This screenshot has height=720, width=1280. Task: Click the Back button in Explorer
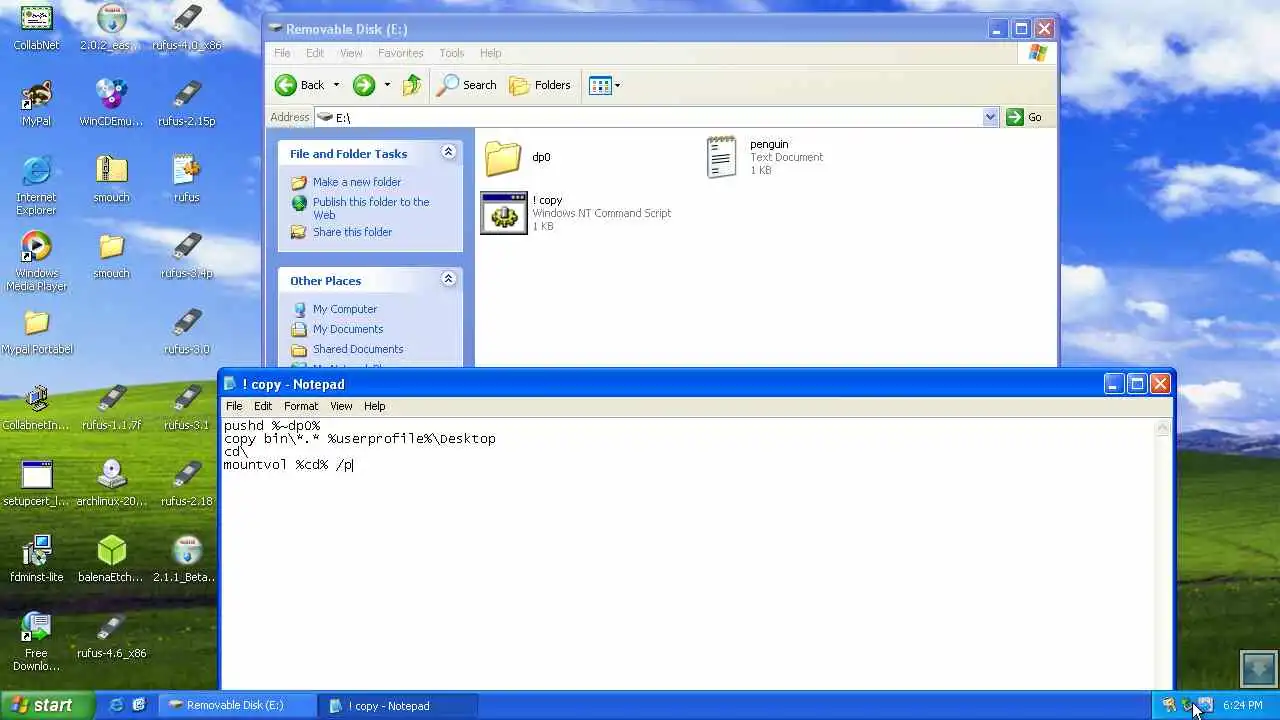click(300, 85)
